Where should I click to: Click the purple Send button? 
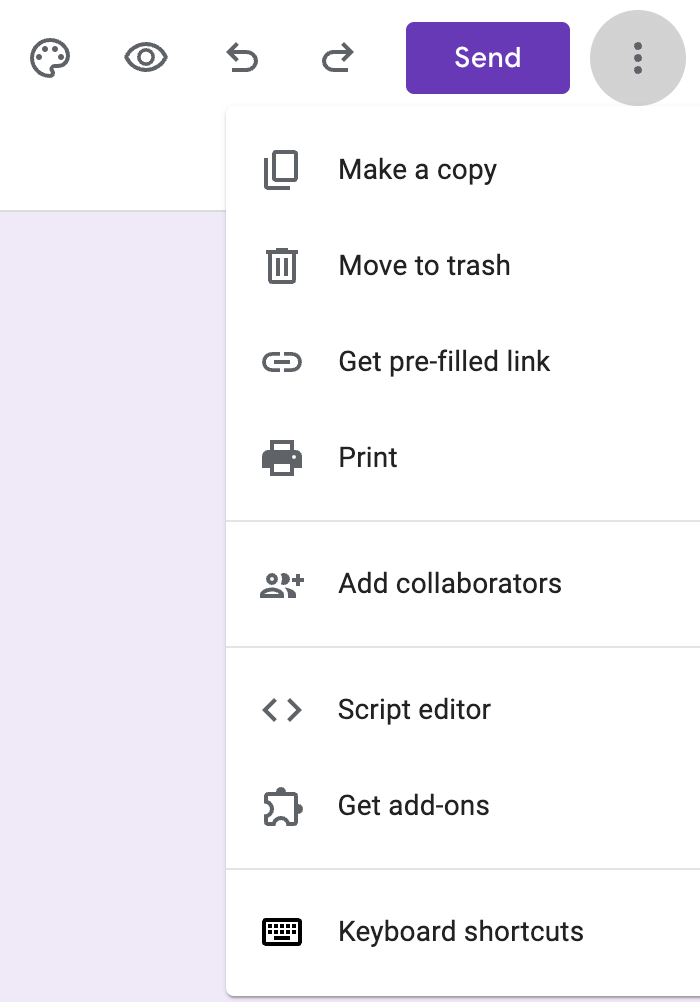(x=488, y=58)
